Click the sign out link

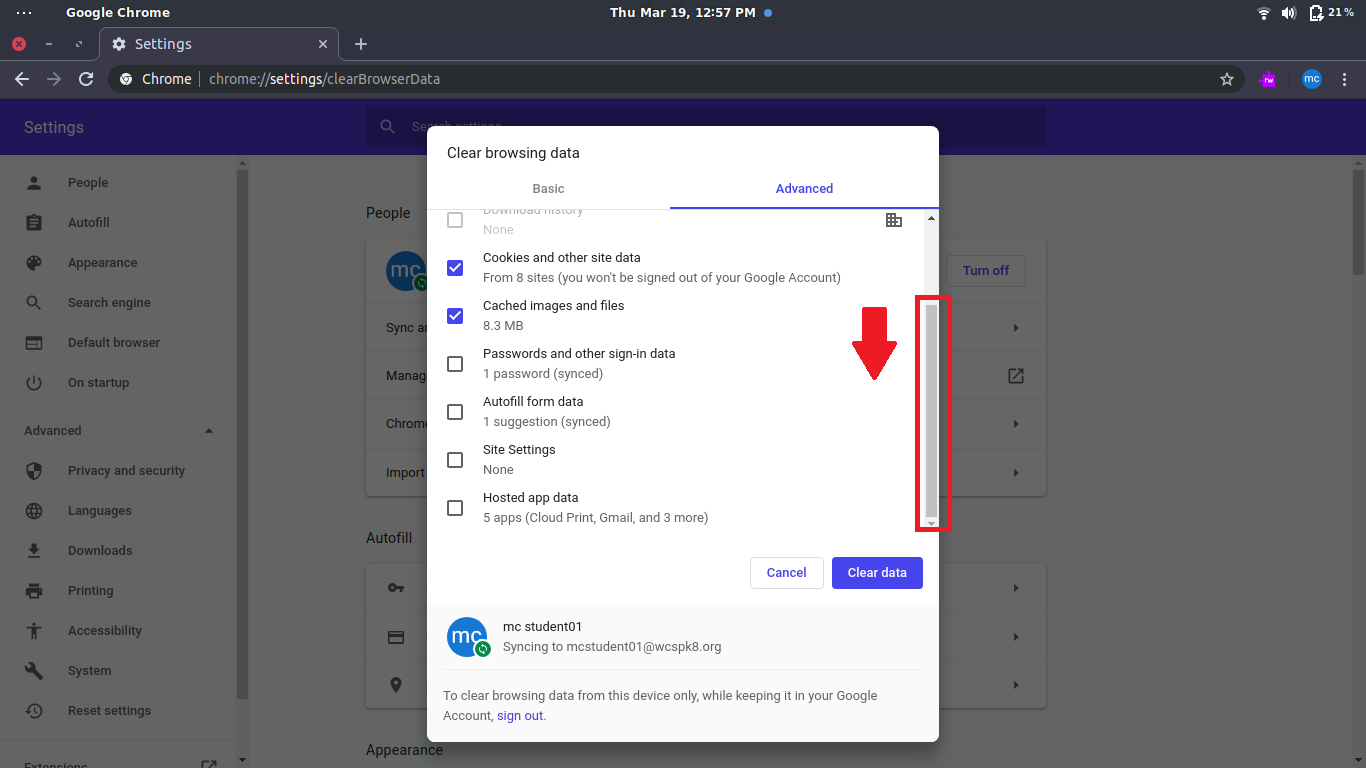(x=520, y=716)
